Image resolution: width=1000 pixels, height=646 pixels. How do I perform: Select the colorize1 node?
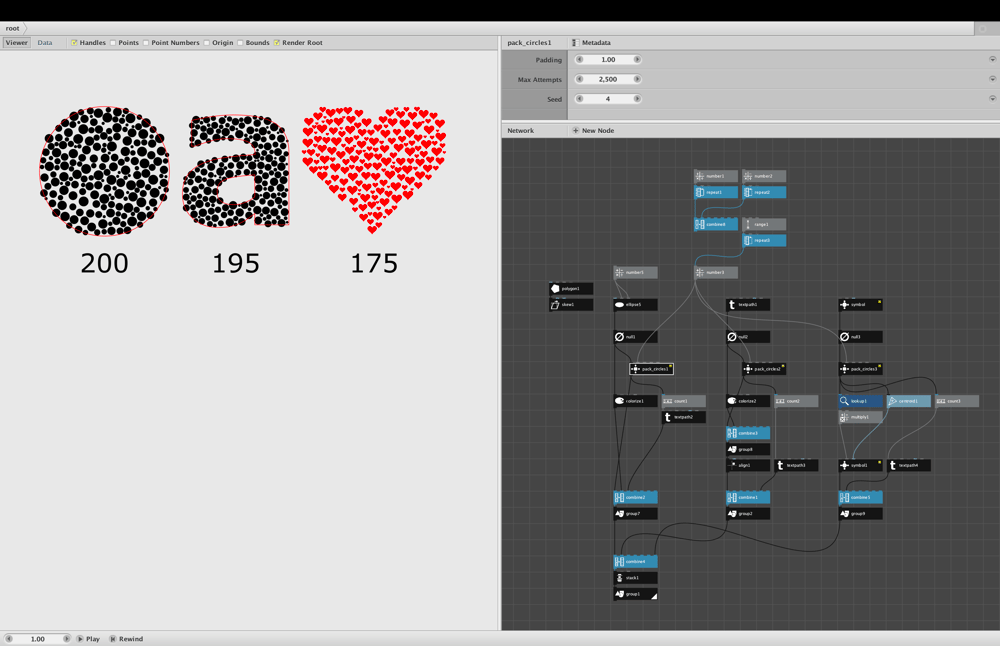coord(635,401)
